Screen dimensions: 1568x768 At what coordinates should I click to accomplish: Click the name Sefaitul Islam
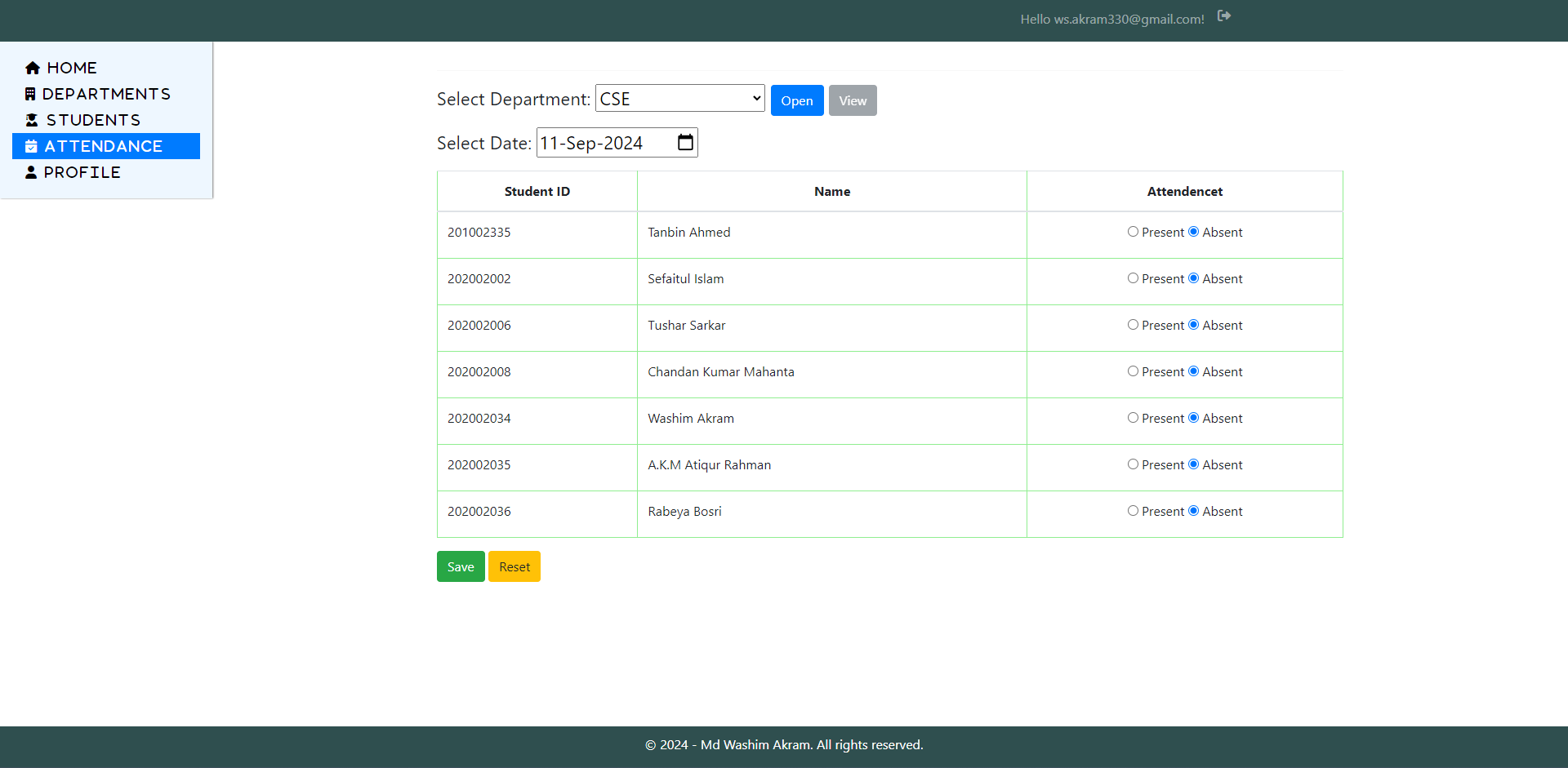click(686, 279)
